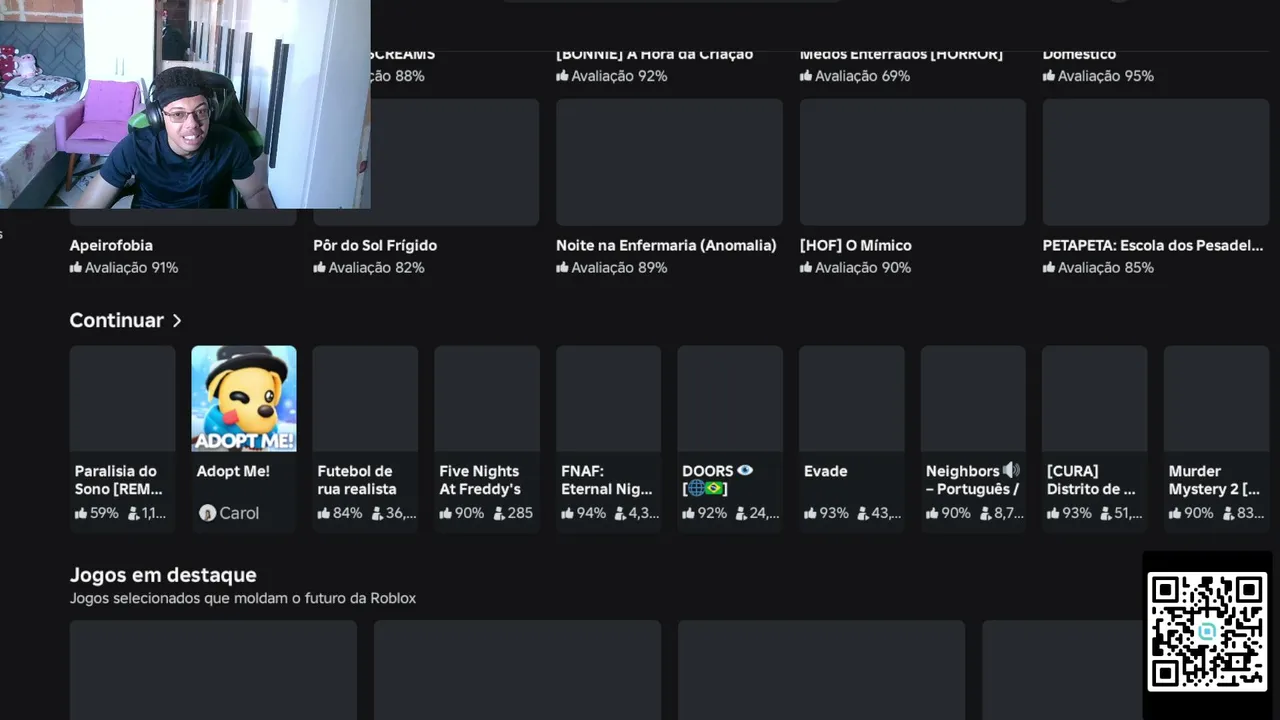Click the players icon on the Evade card

(864, 513)
